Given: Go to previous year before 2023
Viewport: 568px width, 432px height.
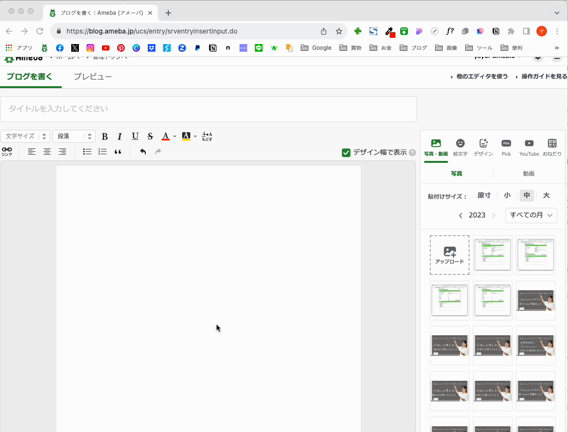Looking at the screenshot, I should 460,215.
